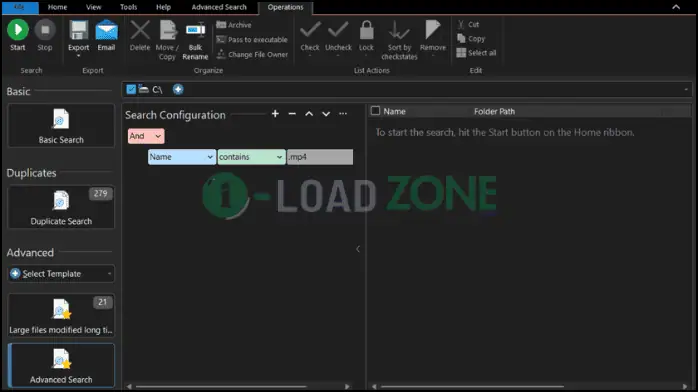Click Select all in Edit group
This screenshot has height=392, width=698.
(x=476, y=53)
